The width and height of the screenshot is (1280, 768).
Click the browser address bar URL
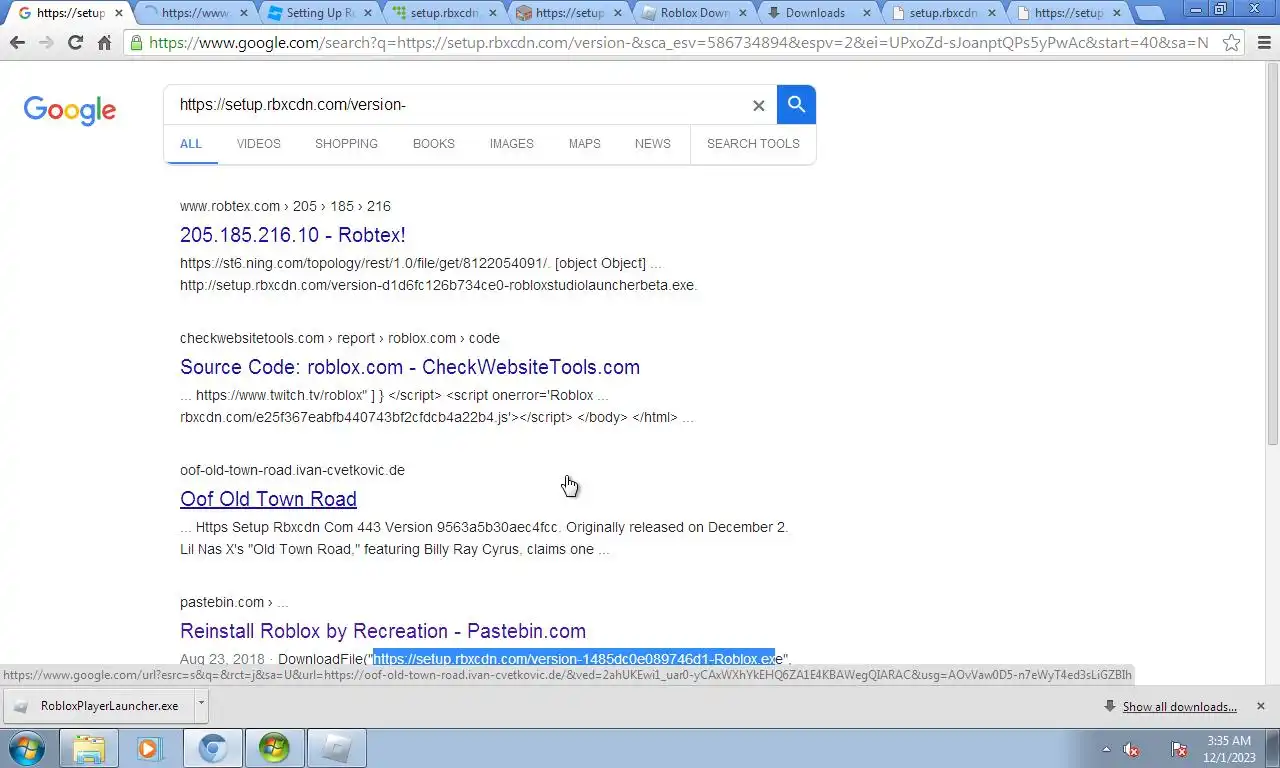coord(678,43)
